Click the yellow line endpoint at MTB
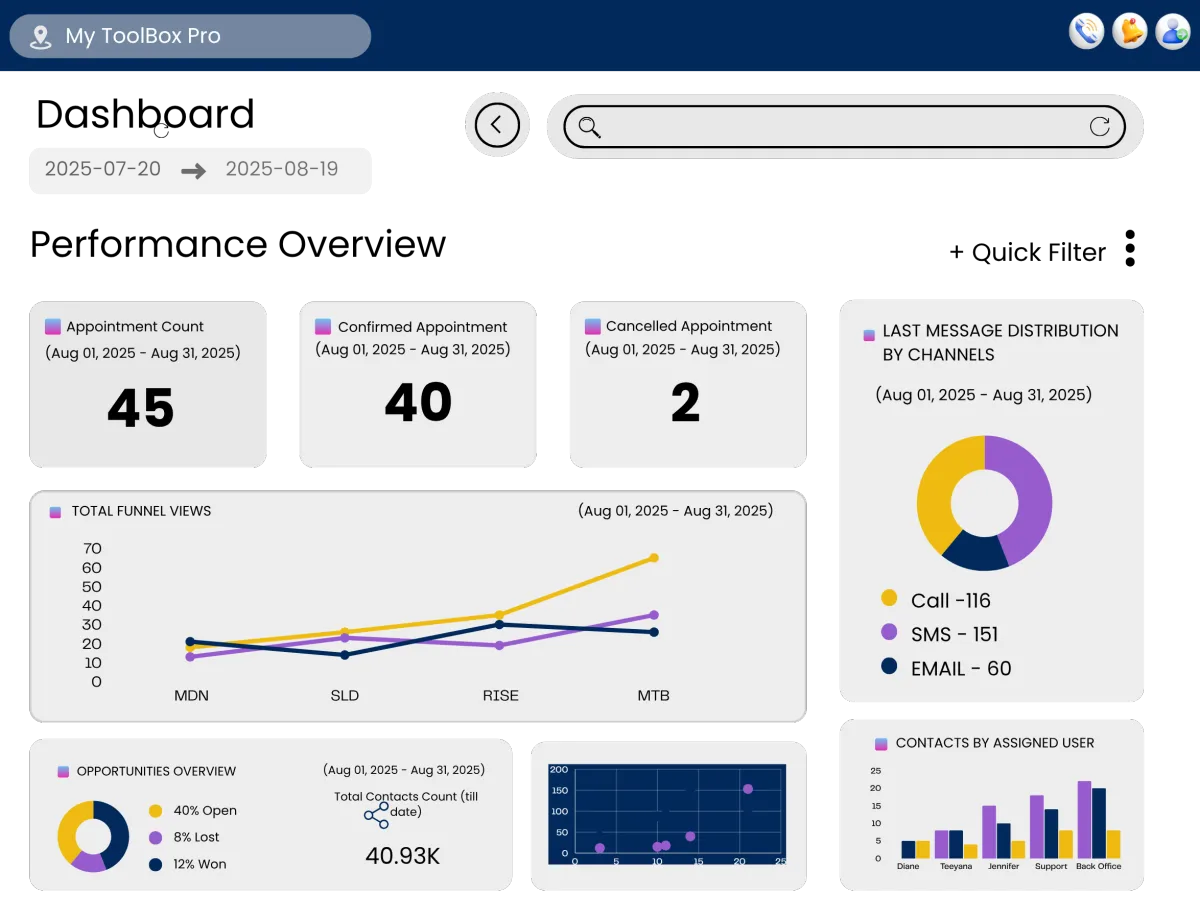 [654, 558]
